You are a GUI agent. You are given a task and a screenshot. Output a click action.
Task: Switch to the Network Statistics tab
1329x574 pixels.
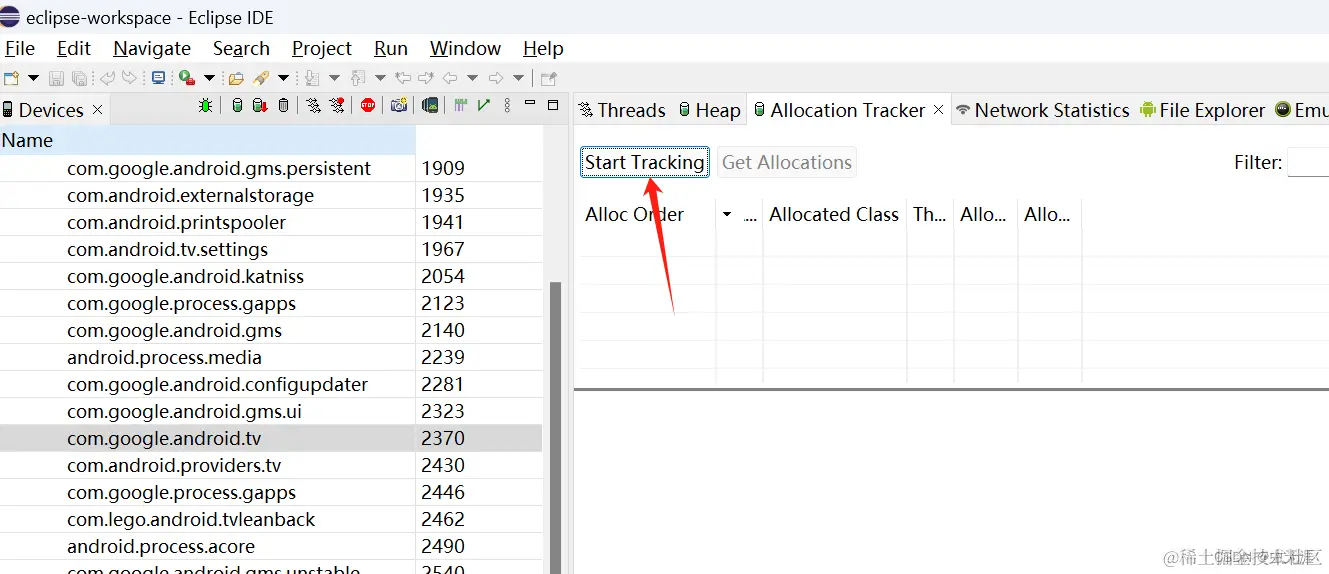coord(1043,110)
